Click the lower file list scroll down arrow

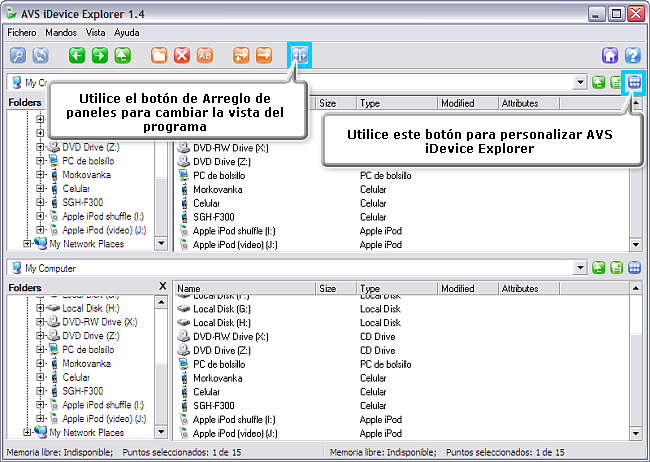[636, 433]
